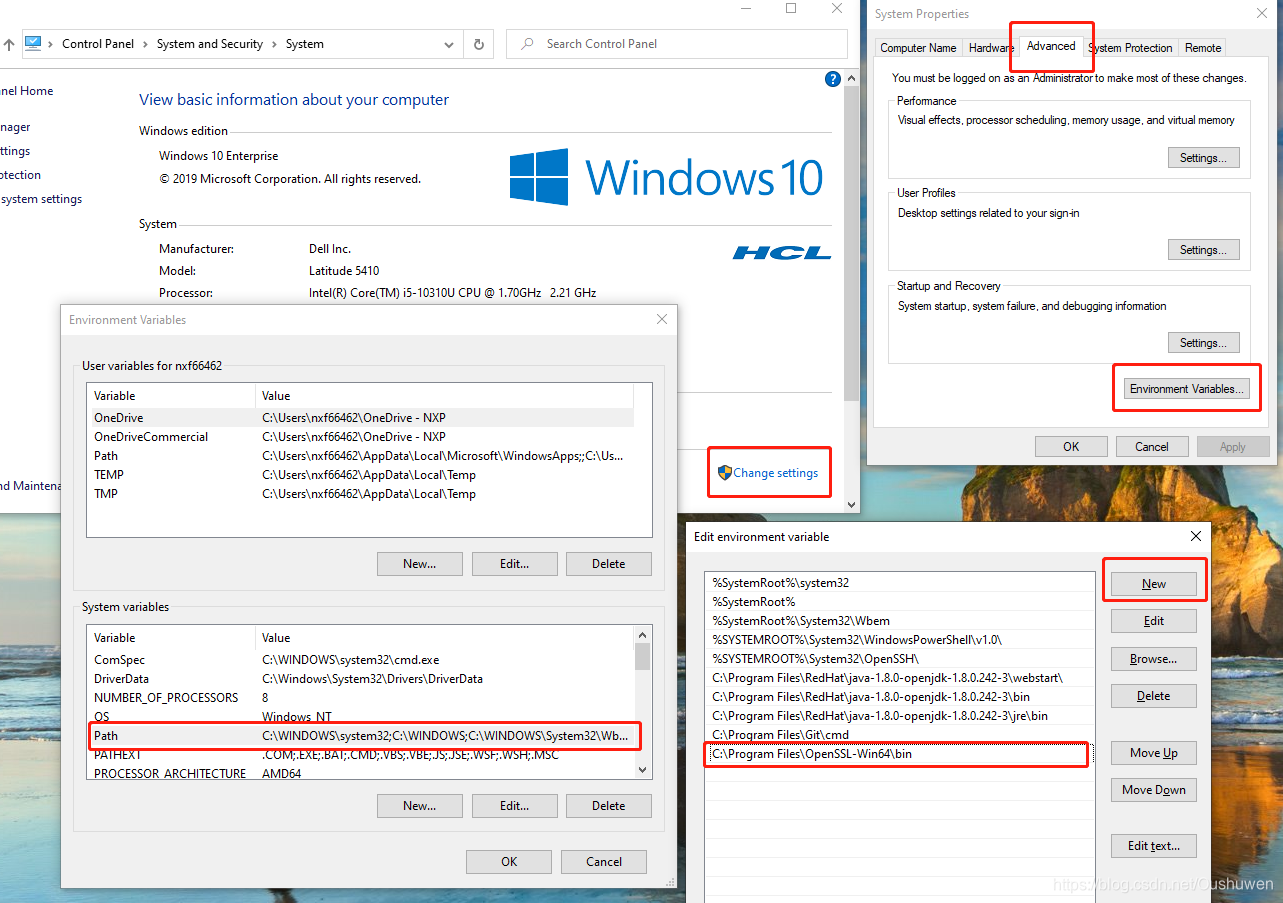Select ComSpec system variable
The image size is (1283, 903).
click(360, 660)
